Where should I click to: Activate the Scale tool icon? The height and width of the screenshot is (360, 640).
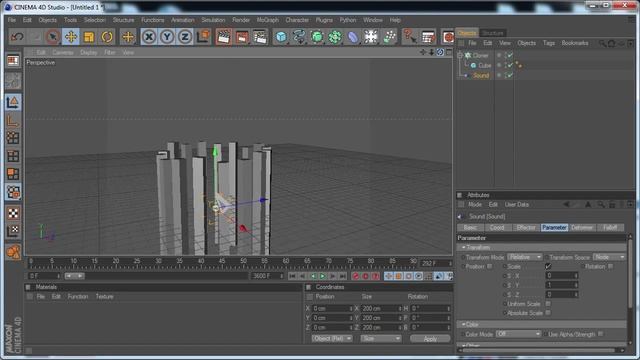coord(89,37)
